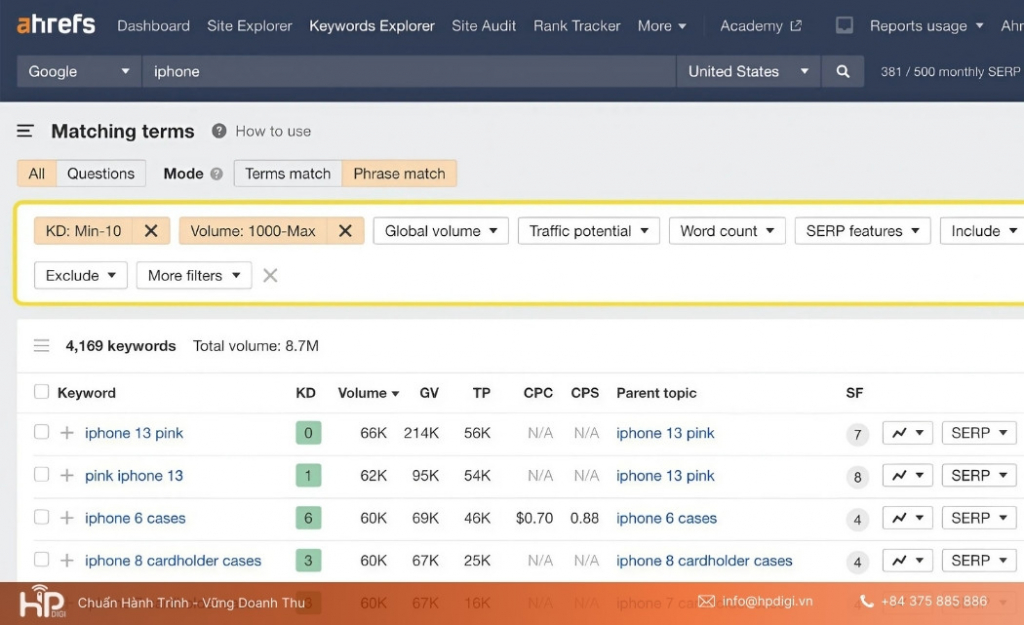Open the iphone 13 pink keyword link
This screenshot has width=1024, height=625.
tap(134, 433)
